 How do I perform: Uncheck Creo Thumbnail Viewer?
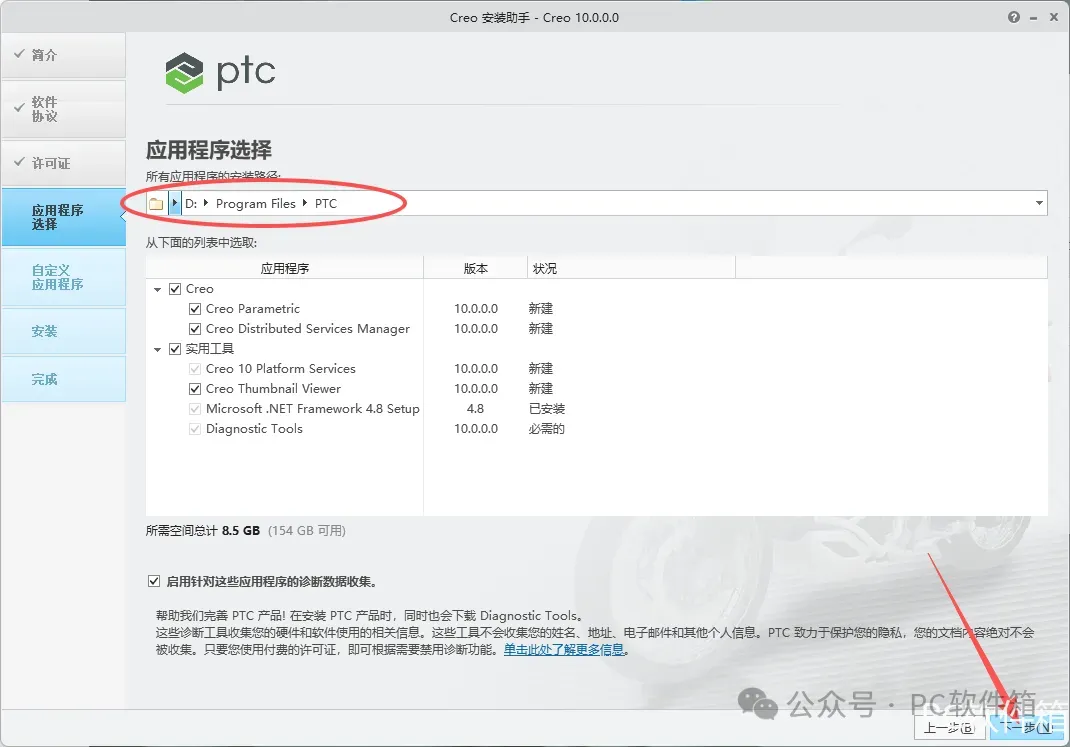[194, 389]
